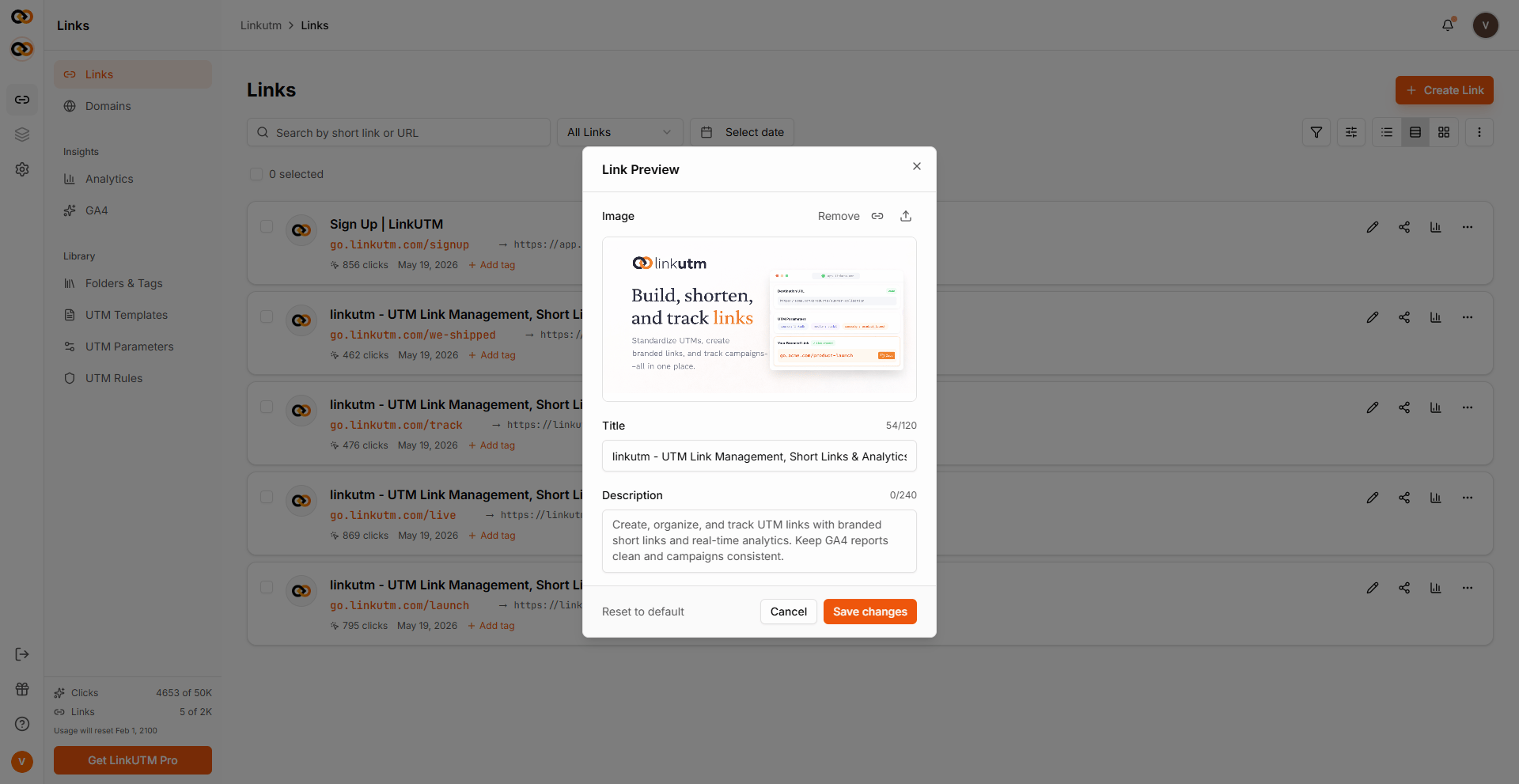Click the links icon in left rail

(x=22, y=100)
